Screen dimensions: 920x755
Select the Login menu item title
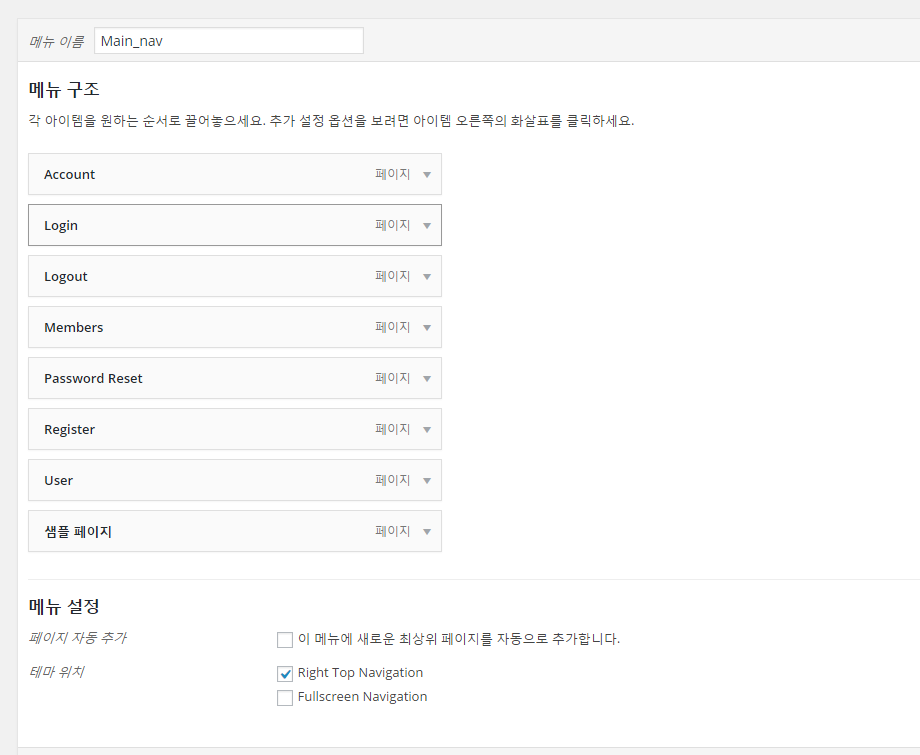click(61, 226)
